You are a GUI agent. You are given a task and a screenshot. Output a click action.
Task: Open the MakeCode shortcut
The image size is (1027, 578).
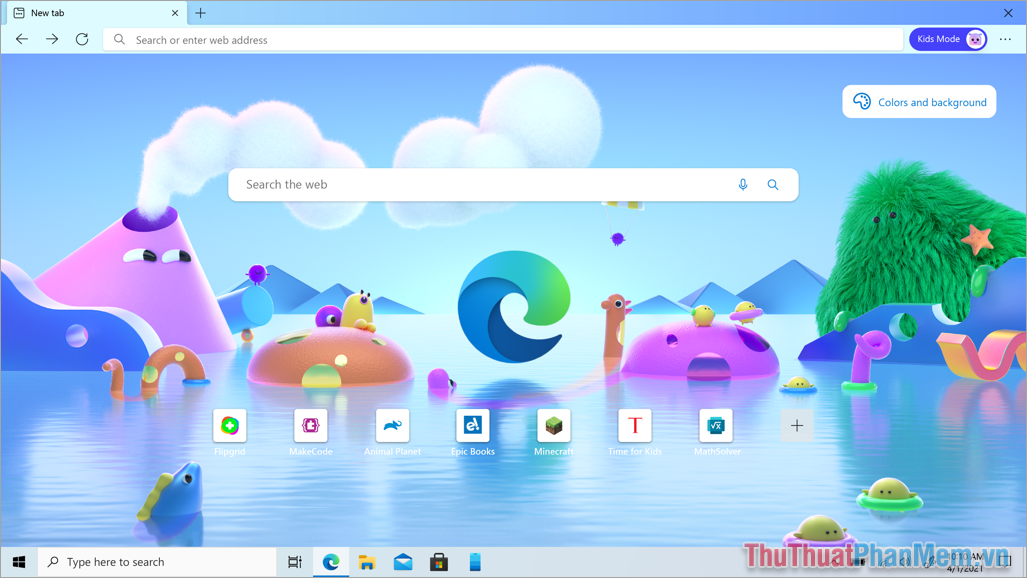(x=310, y=425)
